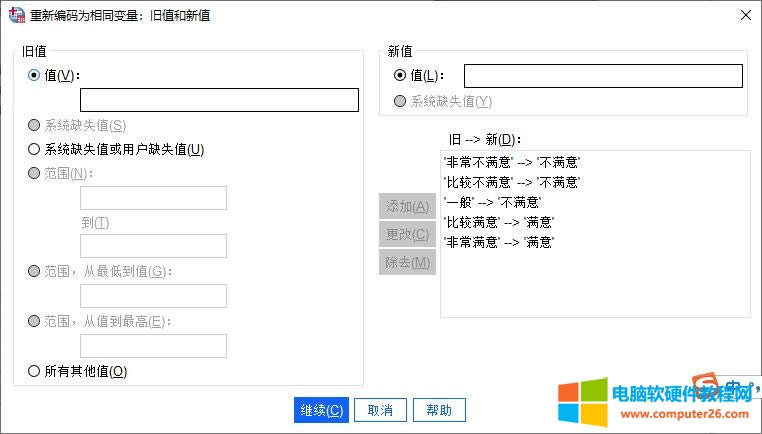Select 系统缺失值或用户缺失值(U) radio option
The image size is (762, 434).
point(35,150)
